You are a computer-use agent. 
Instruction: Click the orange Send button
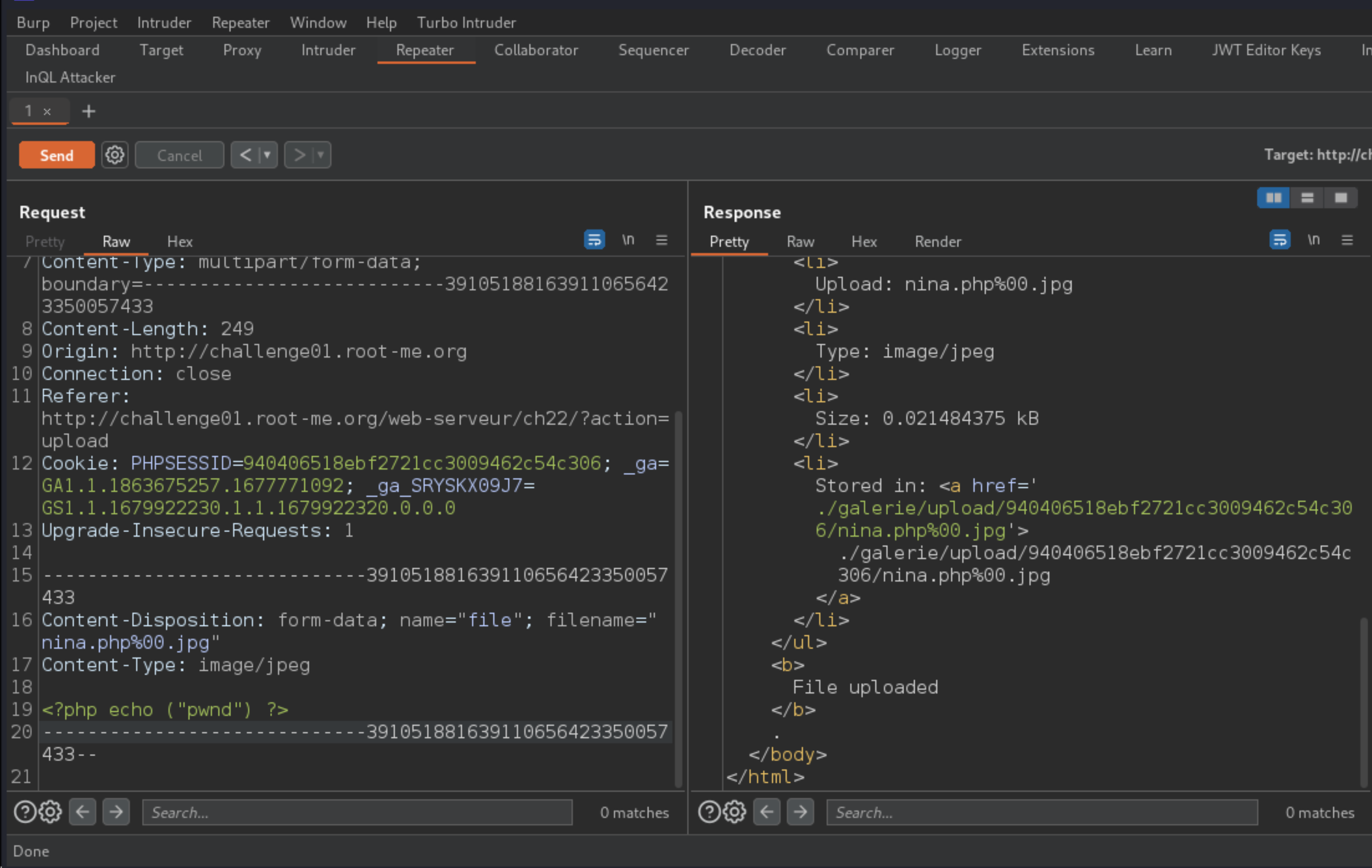(x=56, y=155)
